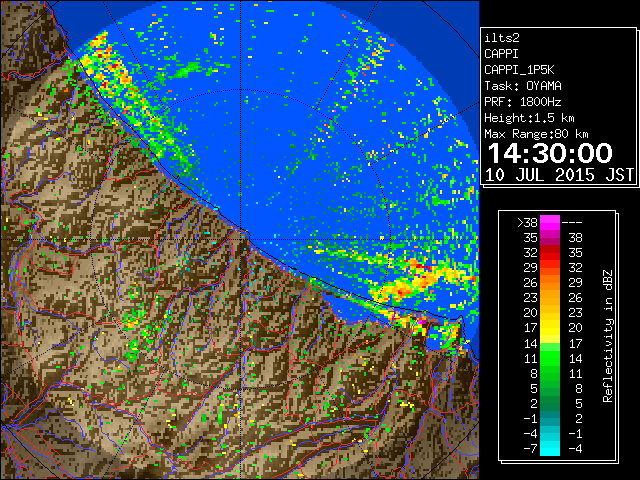Viewport: 640px width, 480px height.
Task: Click the --- legend entry
Action: pos(572,223)
